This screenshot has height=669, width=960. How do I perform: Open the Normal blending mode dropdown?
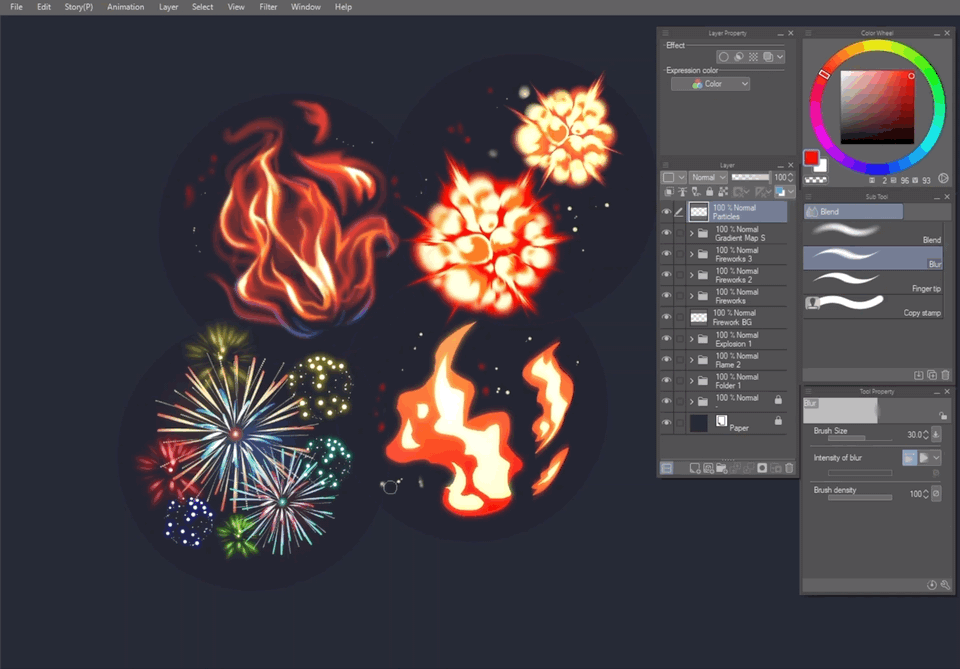(x=708, y=178)
